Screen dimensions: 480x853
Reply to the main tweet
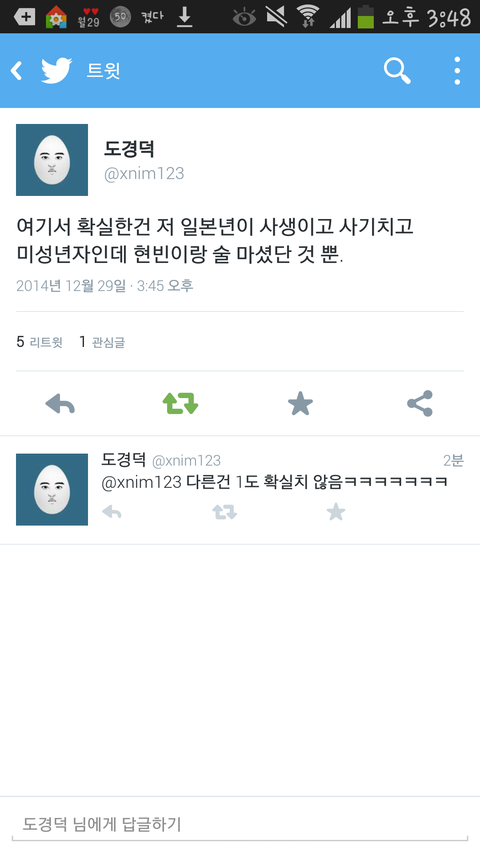60,404
